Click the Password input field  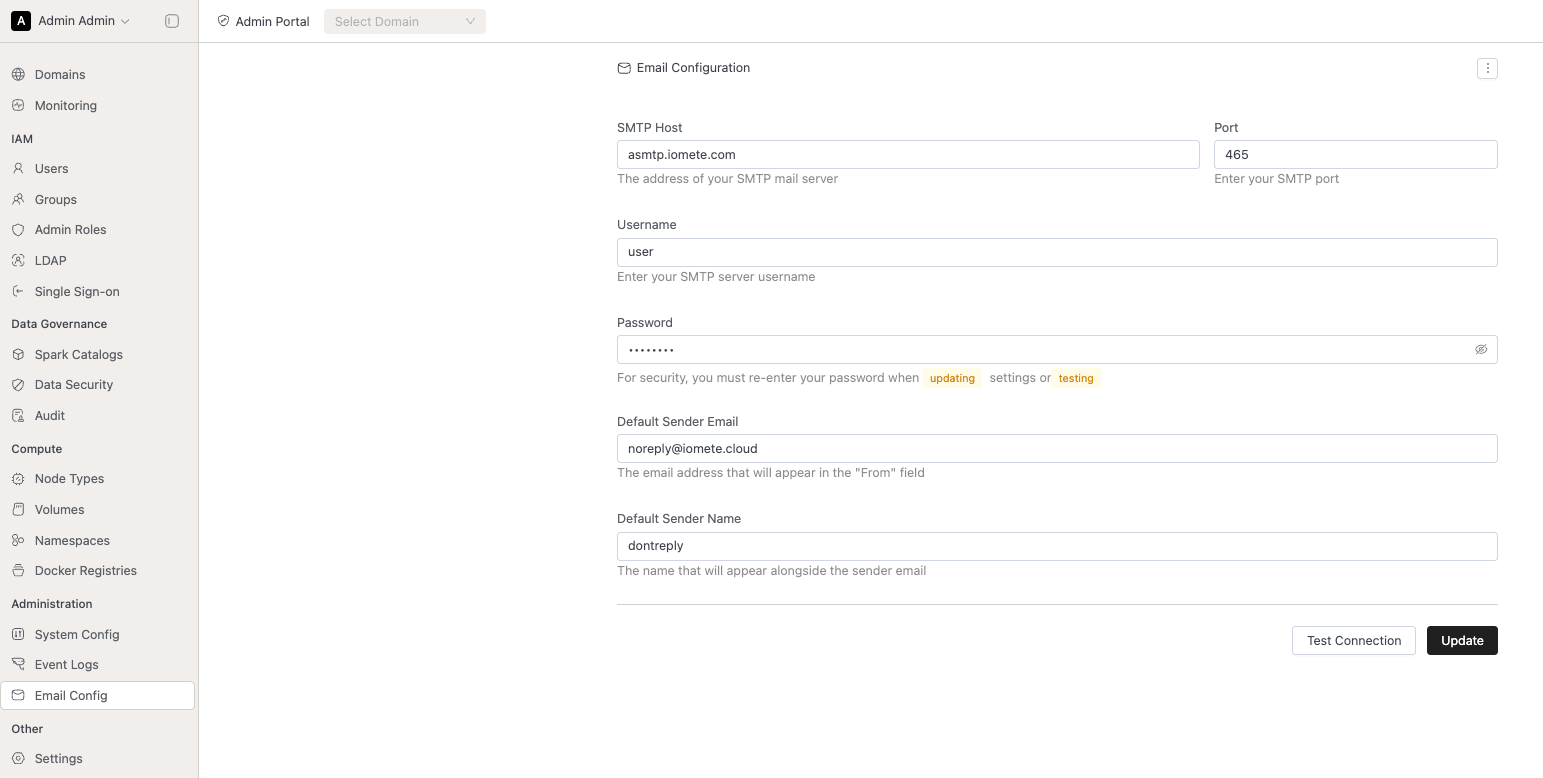click(1057, 350)
